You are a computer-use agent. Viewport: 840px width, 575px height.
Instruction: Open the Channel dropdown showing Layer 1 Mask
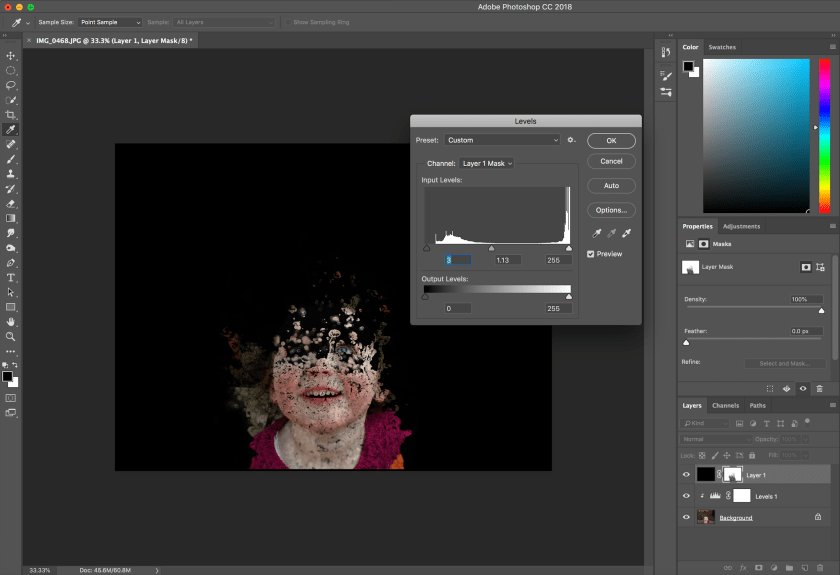(x=486, y=163)
